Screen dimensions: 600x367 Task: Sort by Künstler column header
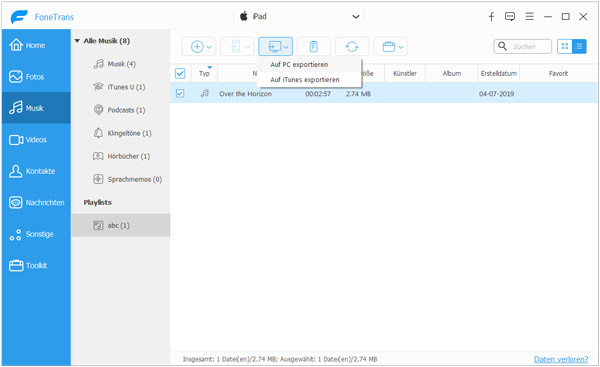point(404,73)
